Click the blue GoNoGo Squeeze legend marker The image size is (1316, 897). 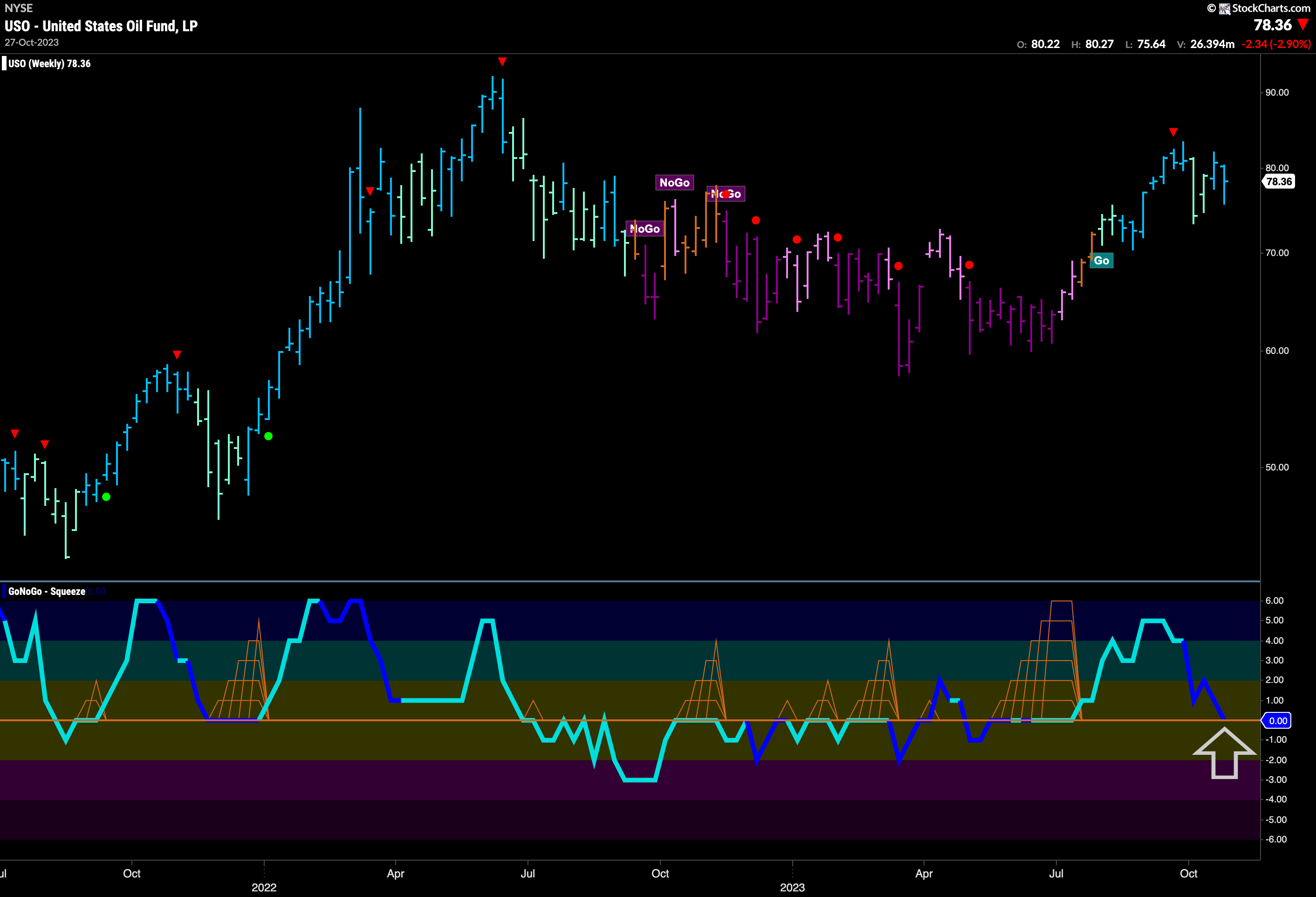coord(4,591)
